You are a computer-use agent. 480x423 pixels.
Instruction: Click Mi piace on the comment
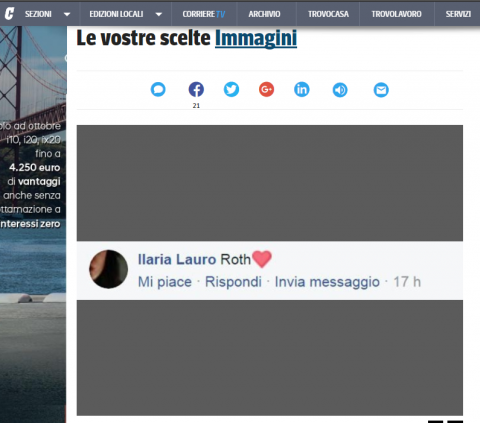pyautogui.click(x=165, y=282)
